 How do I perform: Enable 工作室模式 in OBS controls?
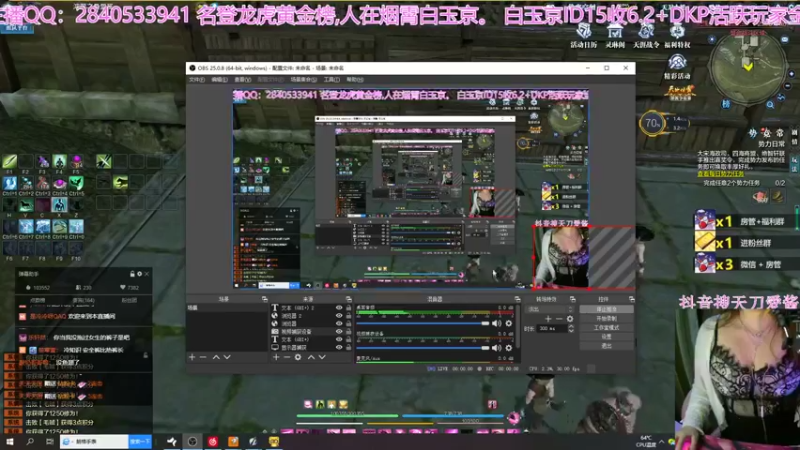[606, 328]
